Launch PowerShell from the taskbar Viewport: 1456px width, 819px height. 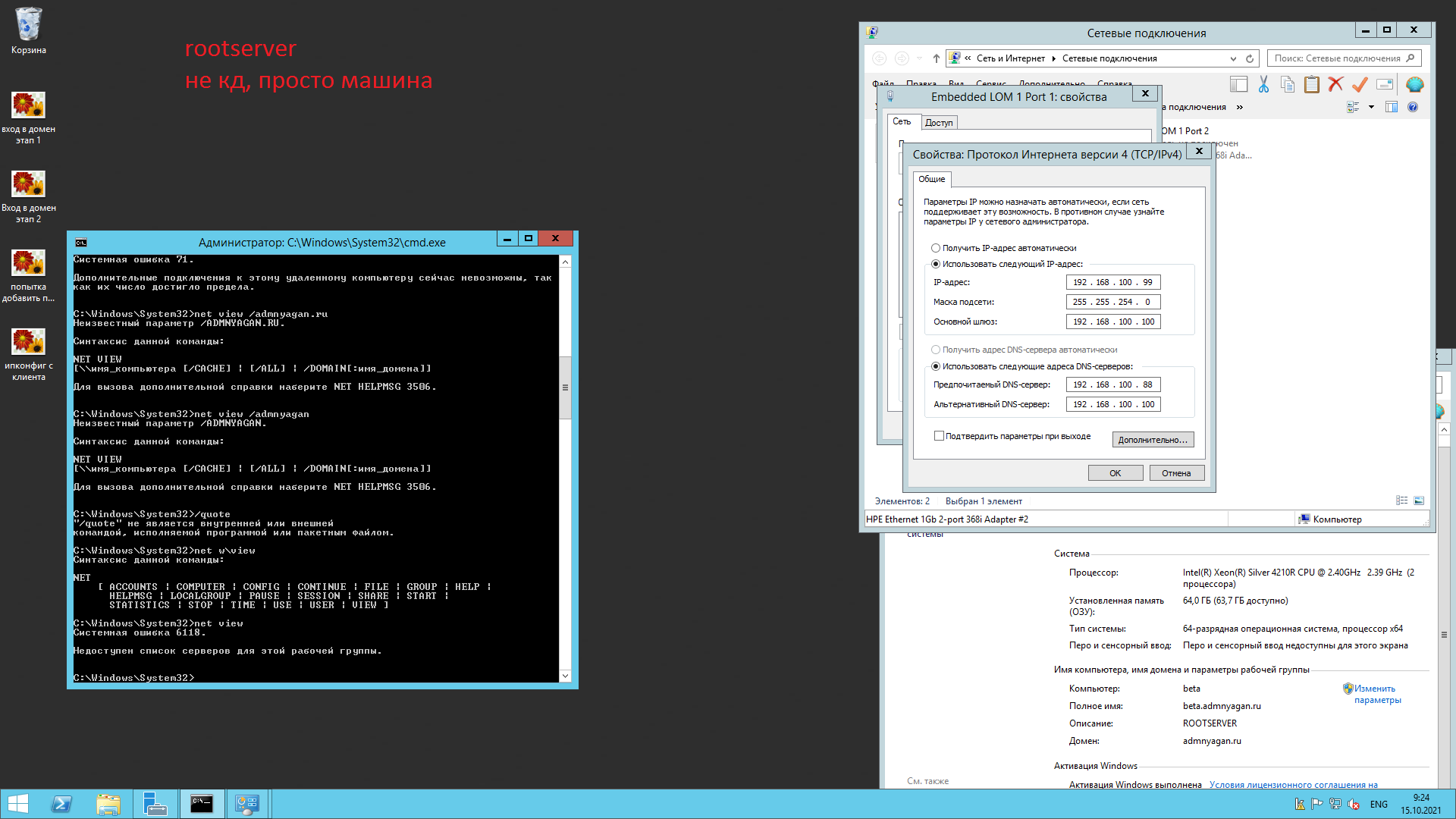pyautogui.click(x=61, y=804)
